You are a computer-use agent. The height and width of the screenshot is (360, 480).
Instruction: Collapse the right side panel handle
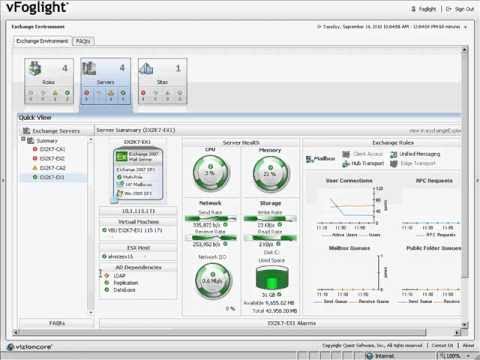477,180
